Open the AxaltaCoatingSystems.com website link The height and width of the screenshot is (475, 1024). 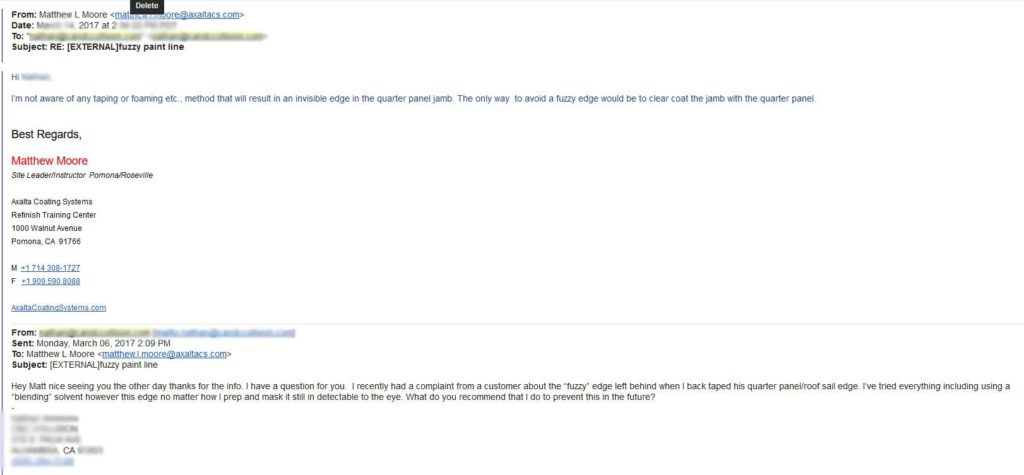click(59, 308)
